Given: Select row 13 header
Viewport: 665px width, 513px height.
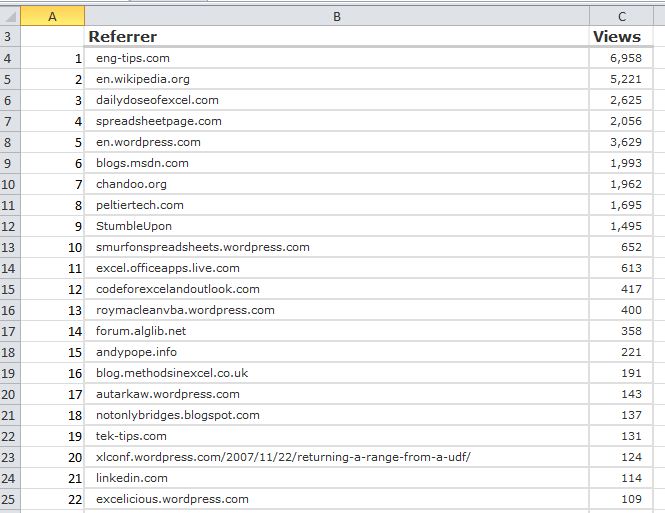Looking at the screenshot, I should (10, 247).
